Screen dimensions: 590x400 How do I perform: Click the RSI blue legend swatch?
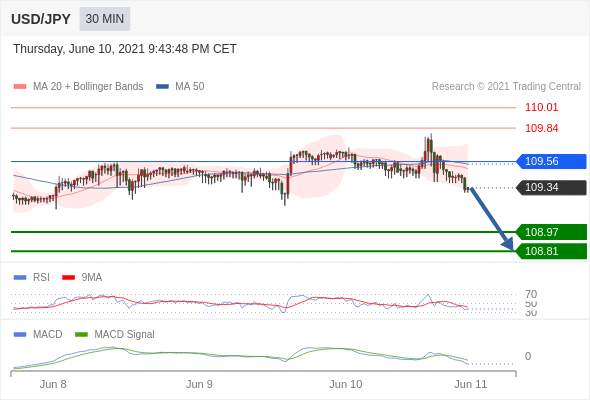point(20,278)
